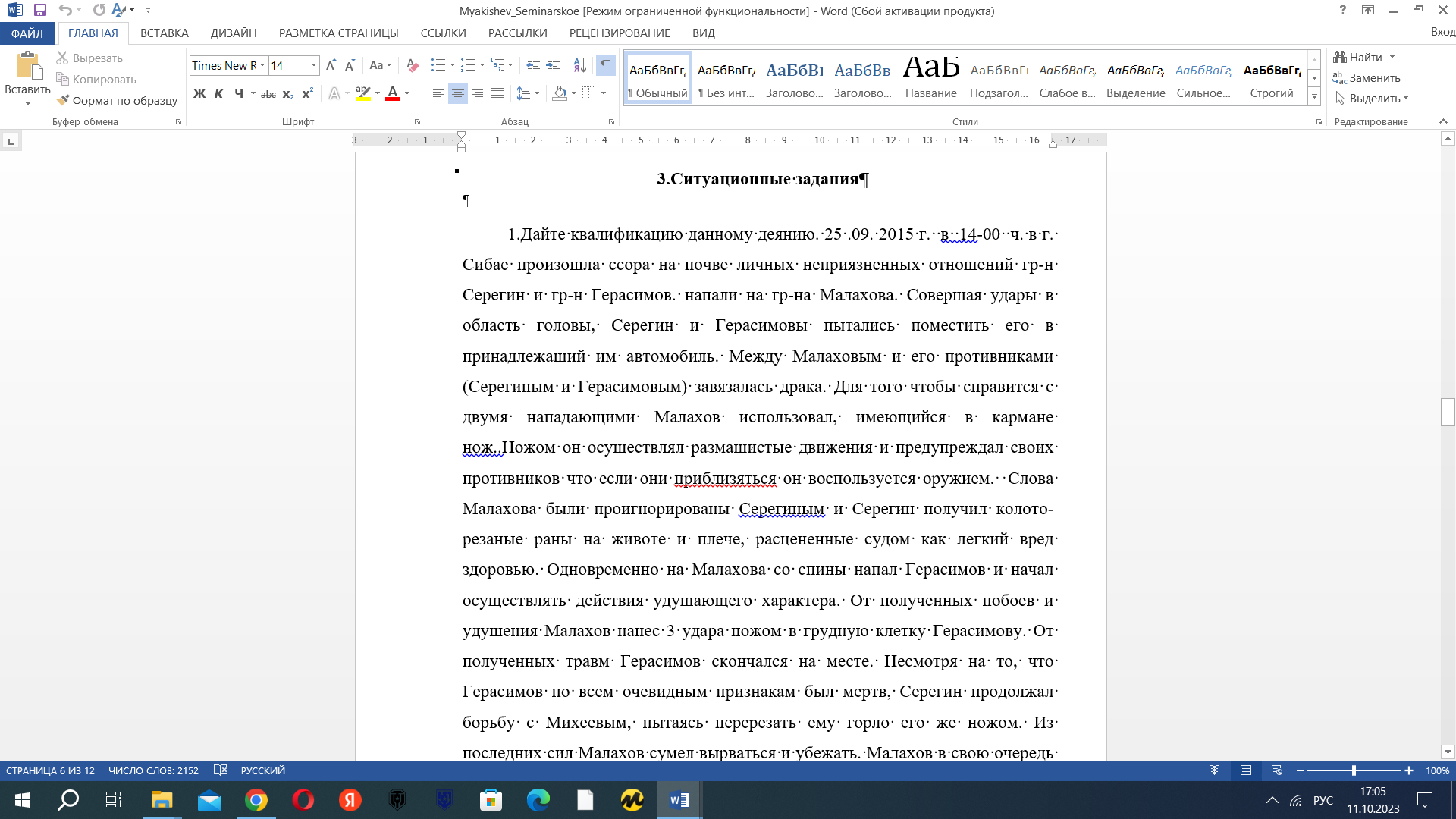
Task: Open the multilevel list menu
Action: (x=502, y=66)
